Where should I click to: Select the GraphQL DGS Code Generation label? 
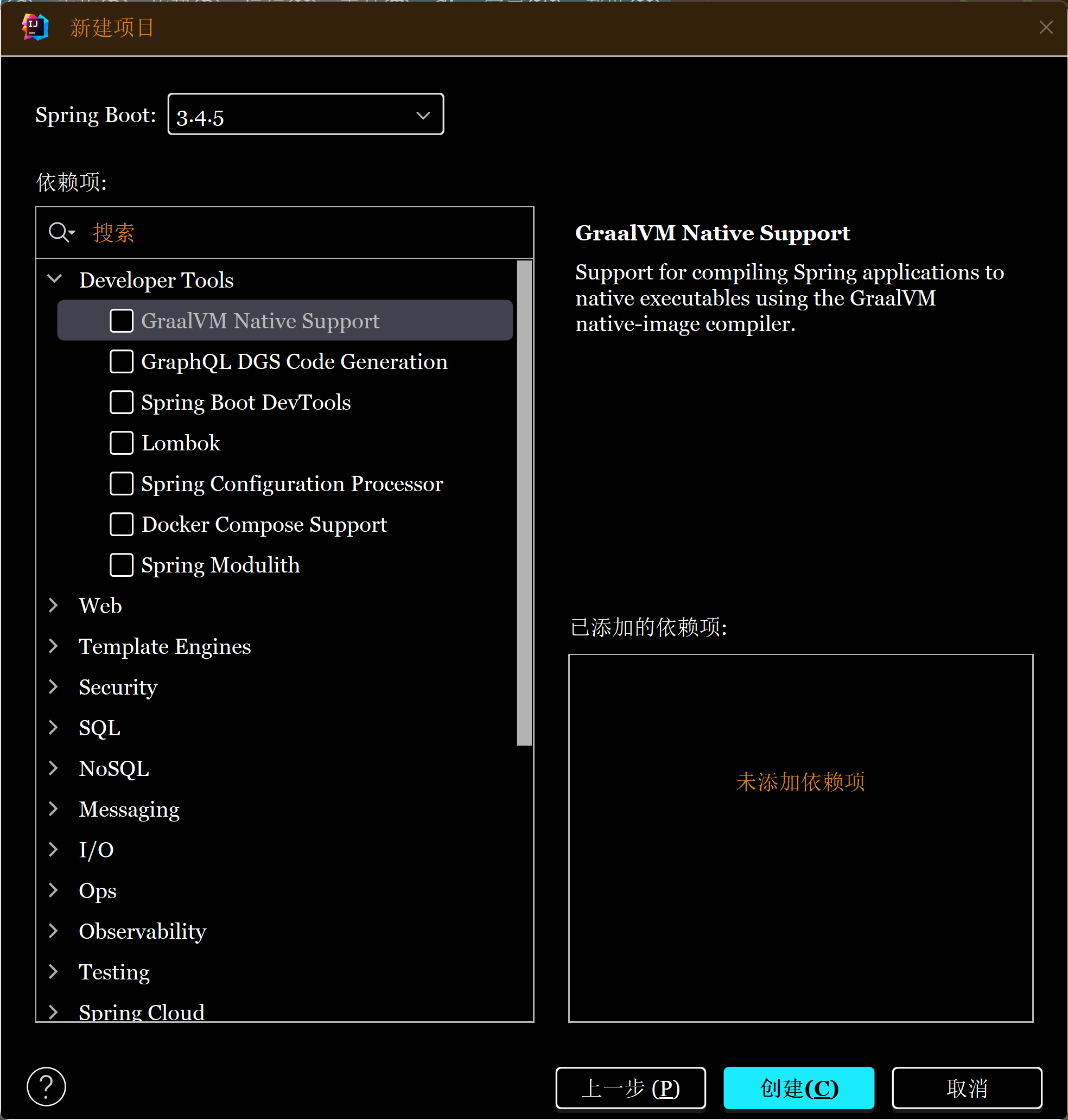pos(294,362)
